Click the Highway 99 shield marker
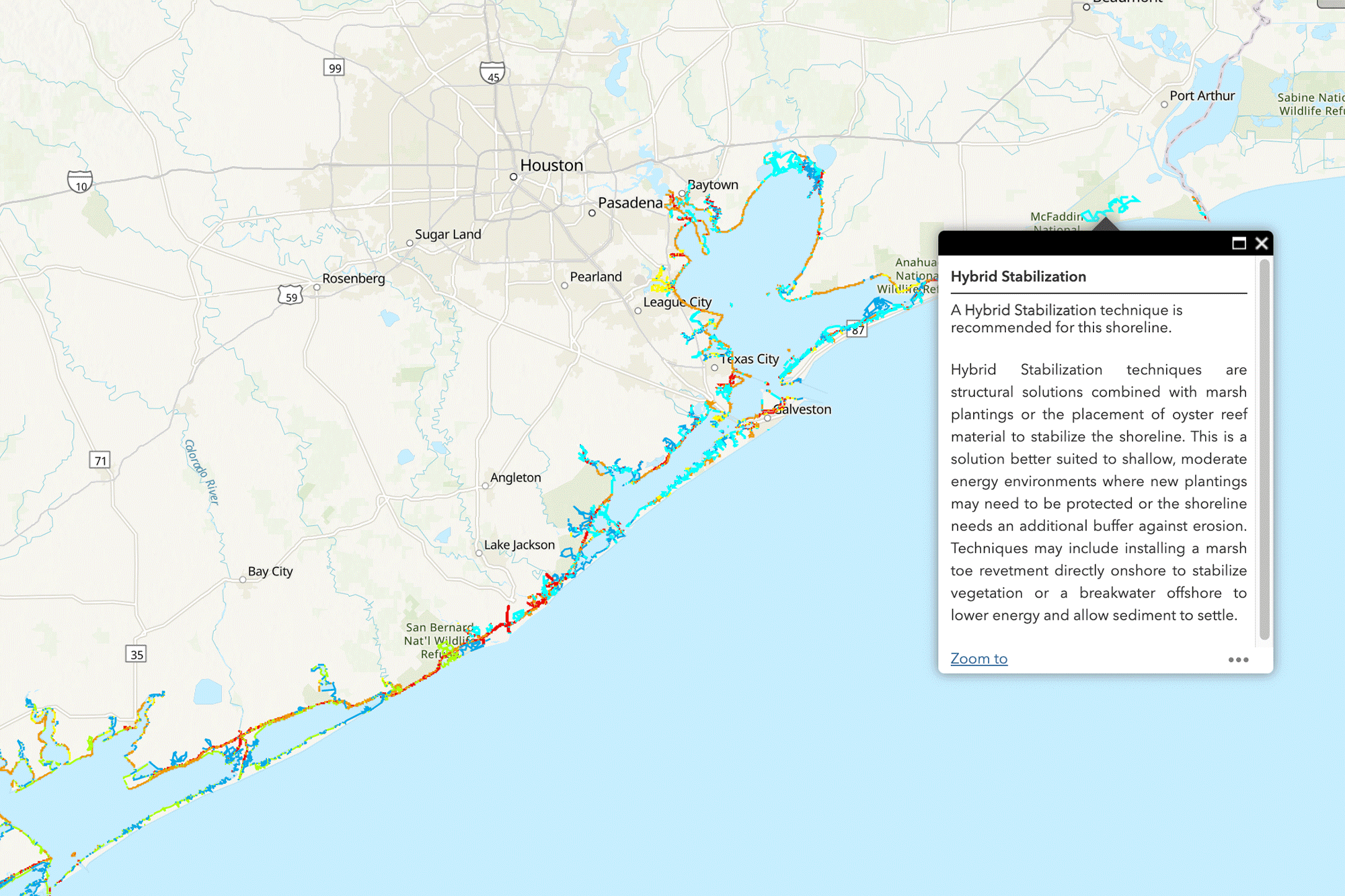Viewport: 1345px width, 896px height. pos(334,68)
